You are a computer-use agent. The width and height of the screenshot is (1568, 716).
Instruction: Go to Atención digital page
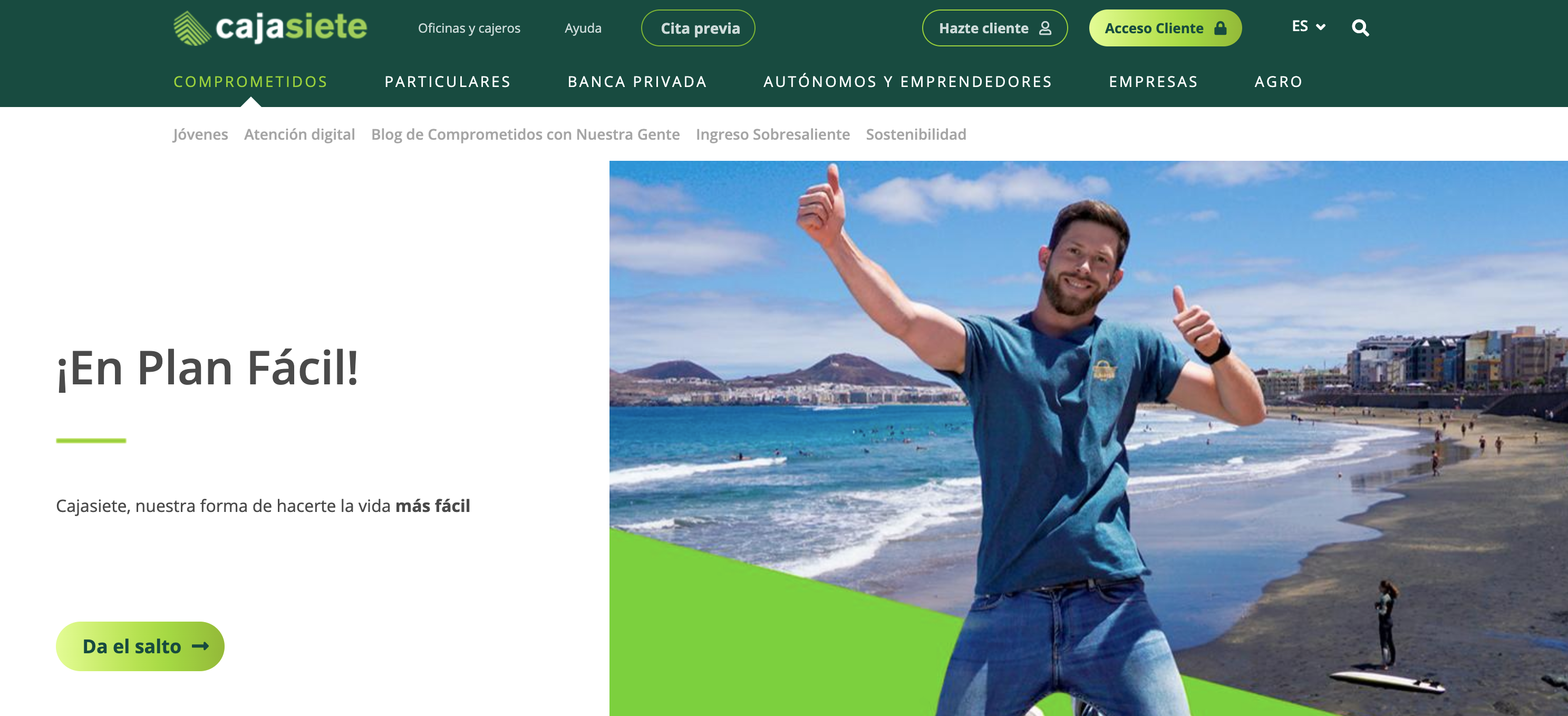(x=299, y=134)
